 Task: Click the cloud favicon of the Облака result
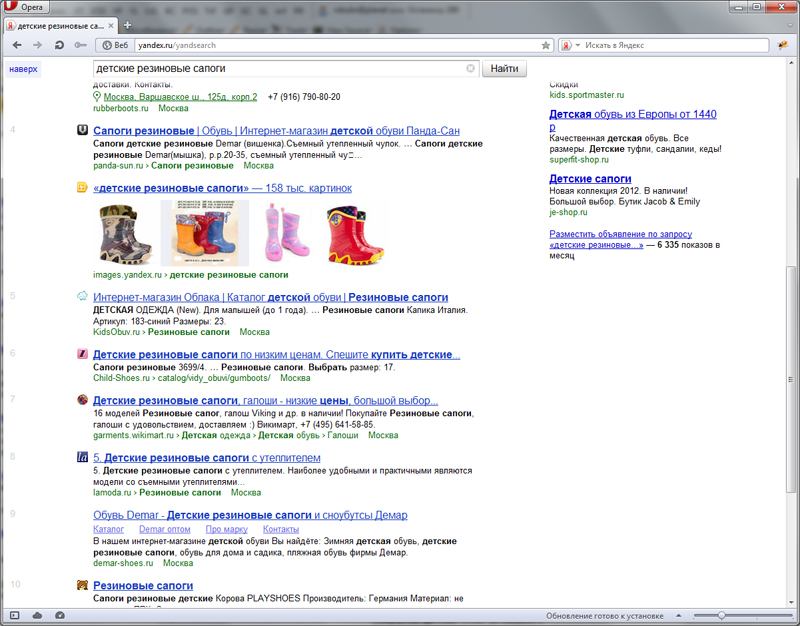[x=82, y=296]
